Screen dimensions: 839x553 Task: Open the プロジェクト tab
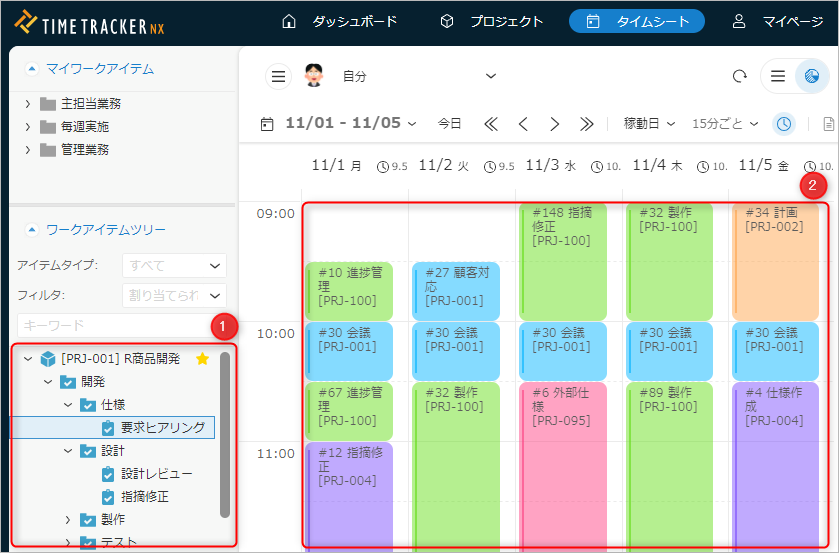[x=492, y=21]
